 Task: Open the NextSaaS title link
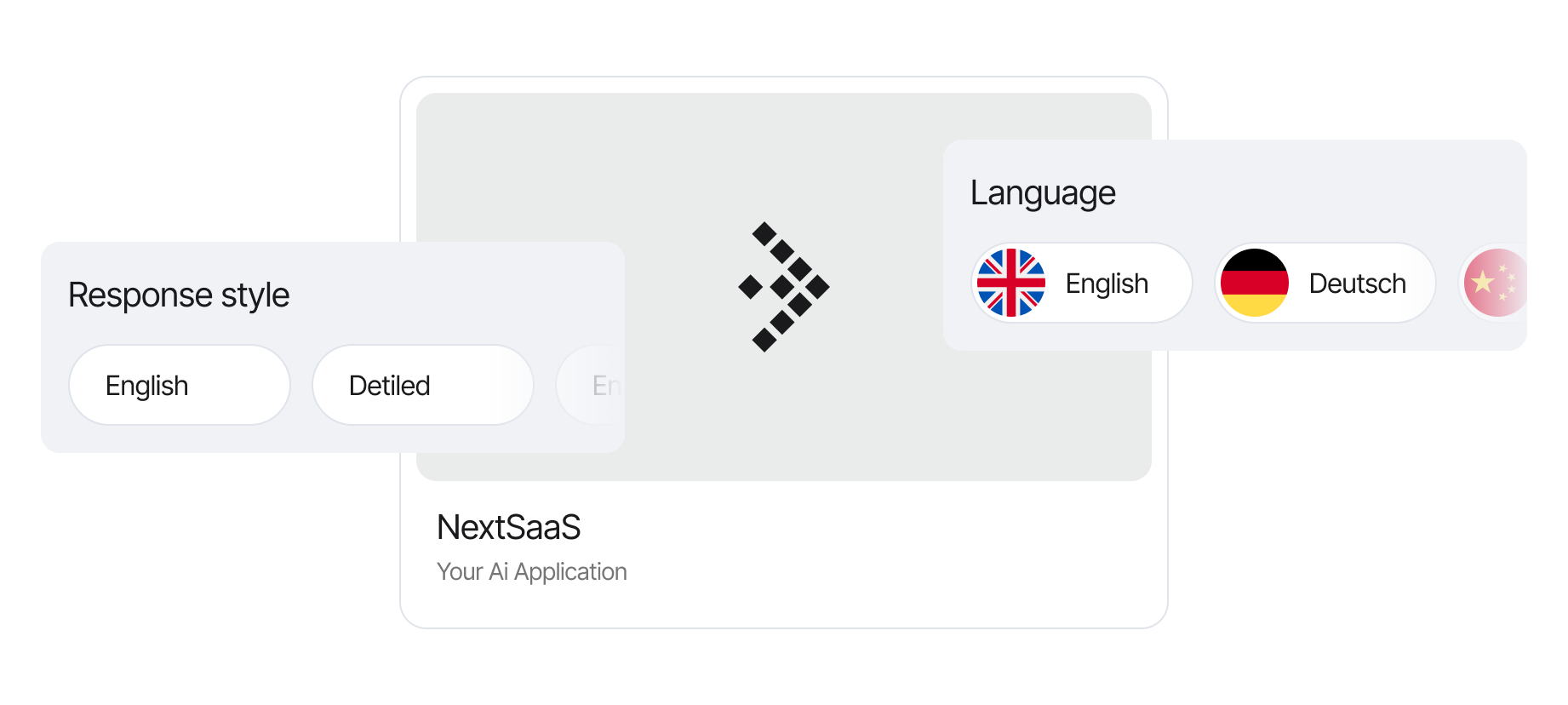[508, 528]
